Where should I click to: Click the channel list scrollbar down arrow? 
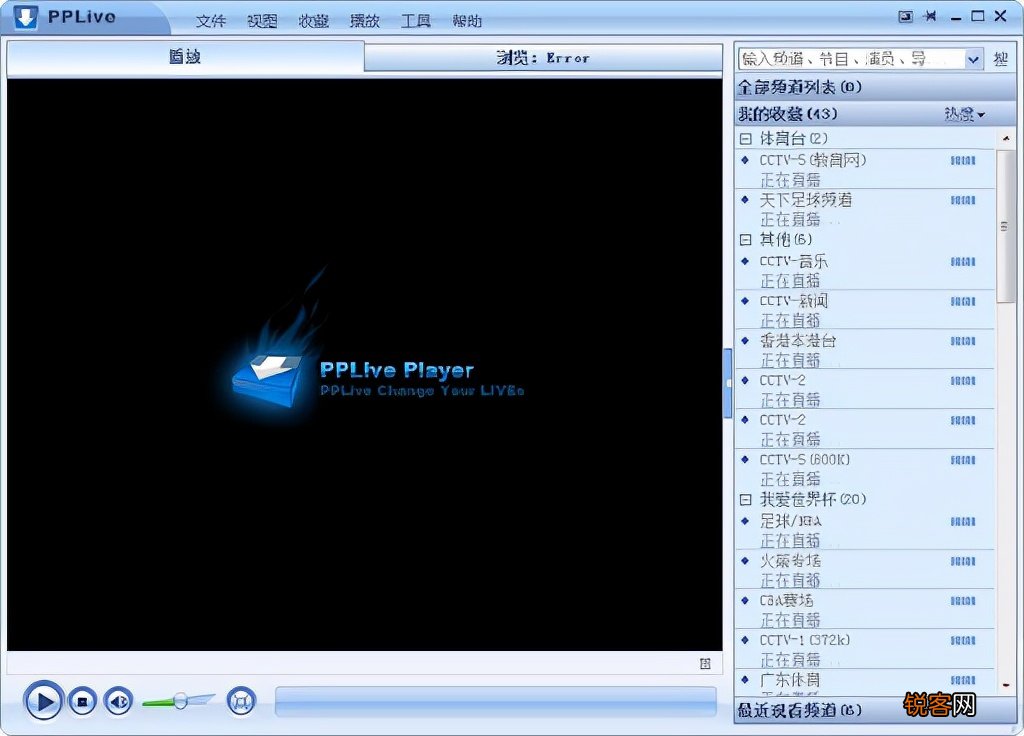pyautogui.click(x=1006, y=685)
